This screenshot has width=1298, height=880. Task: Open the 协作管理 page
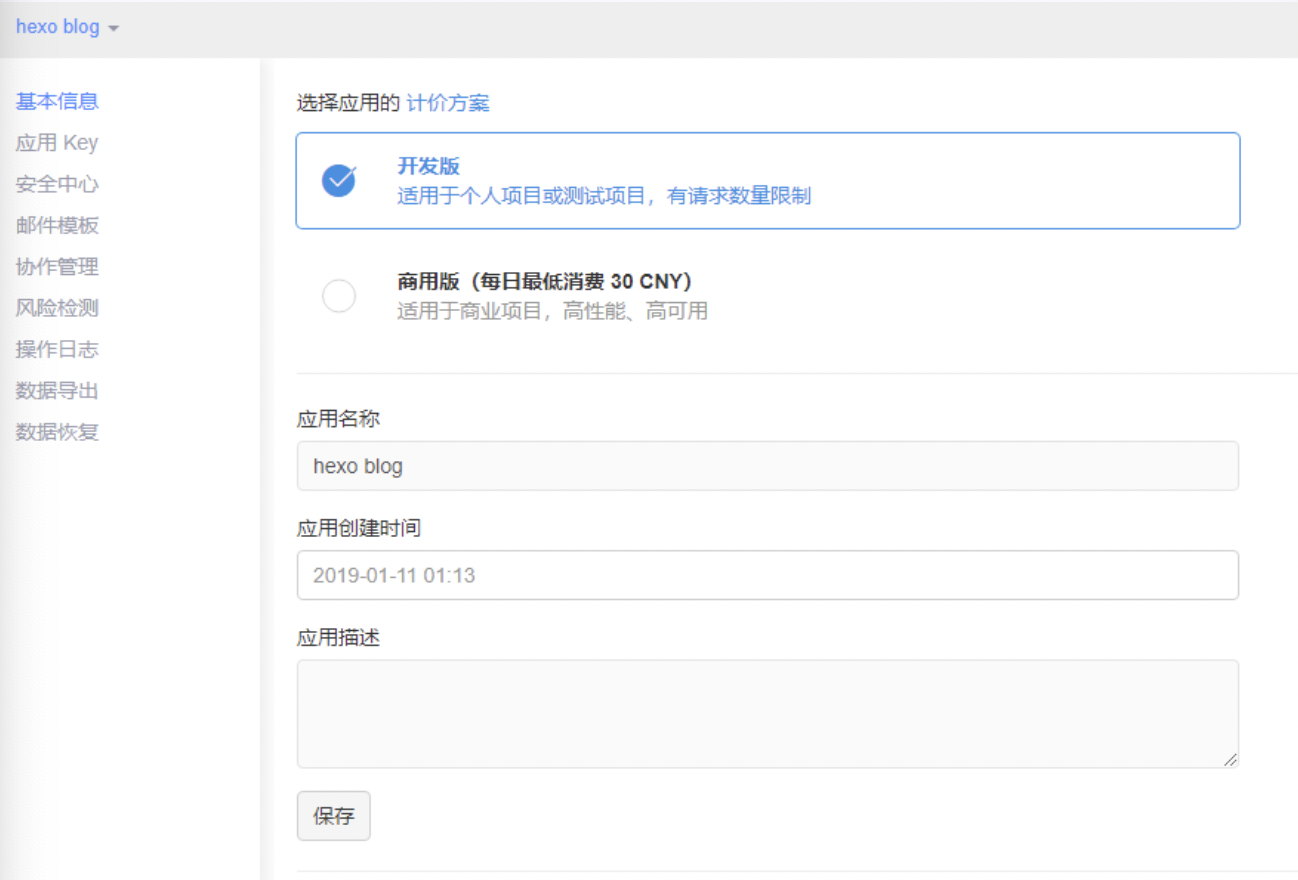57,267
